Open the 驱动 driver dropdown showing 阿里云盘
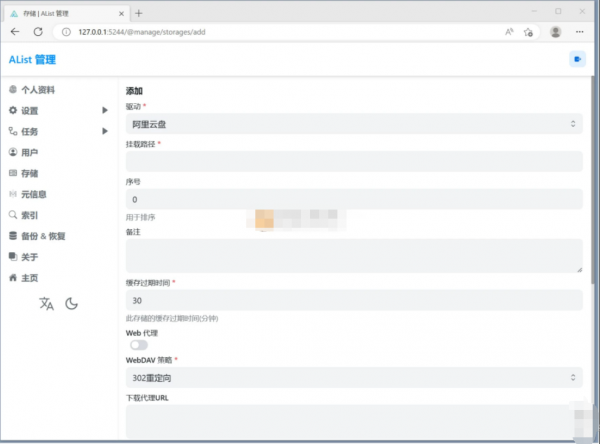This screenshot has height=444, width=600. 354,124
